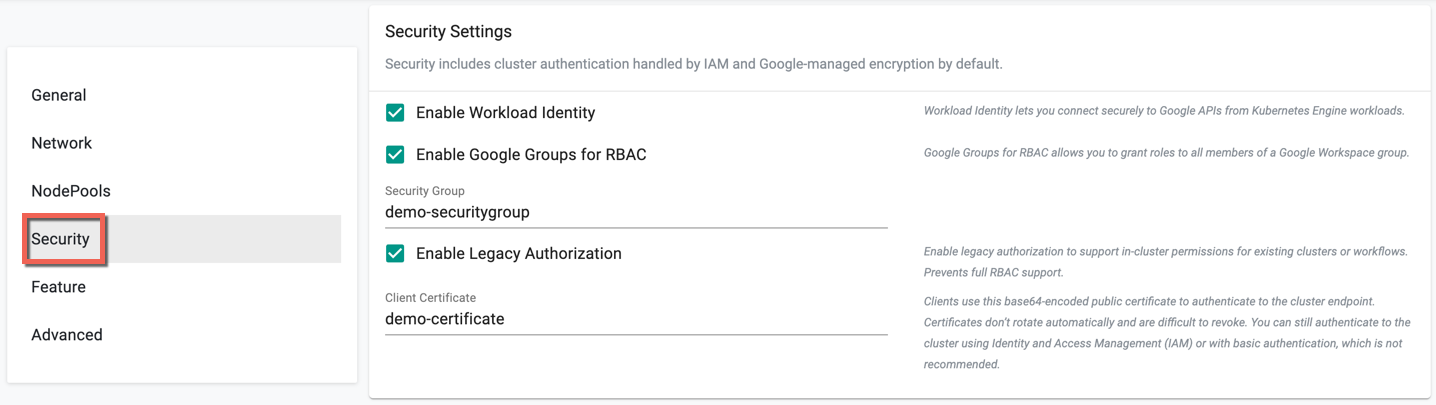Click the IAM and Google-managed encryption subtitle
Screen dimensions: 1436x405
coord(693,64)
